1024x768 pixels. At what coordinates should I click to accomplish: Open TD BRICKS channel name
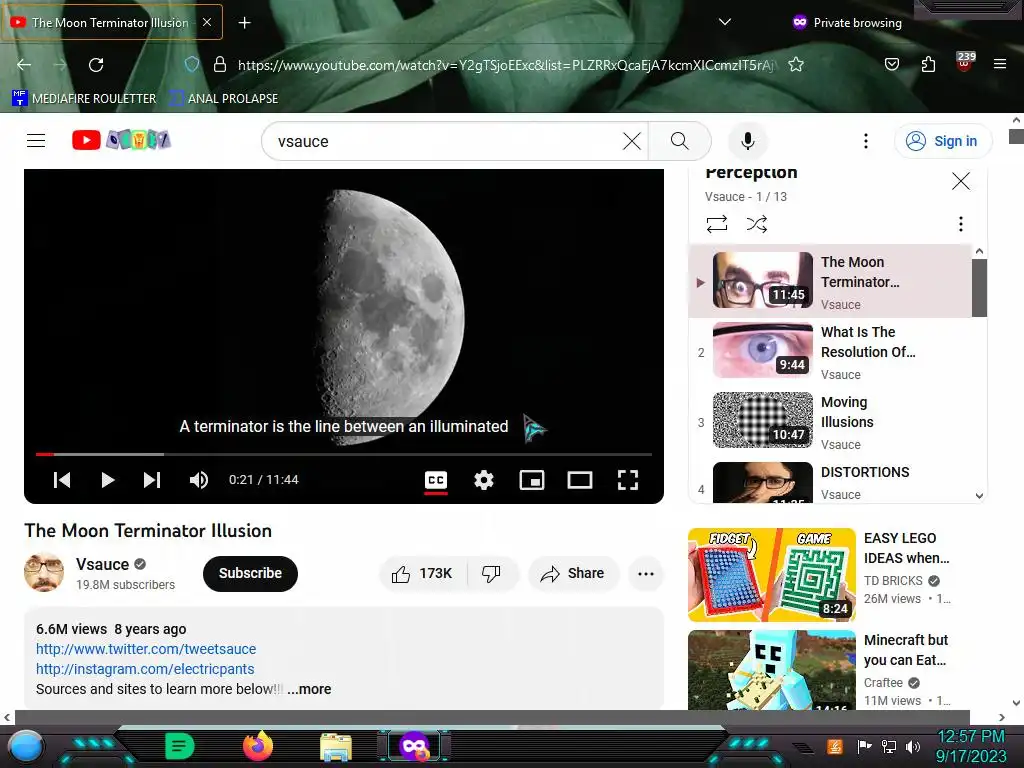[x=893, y=581]
